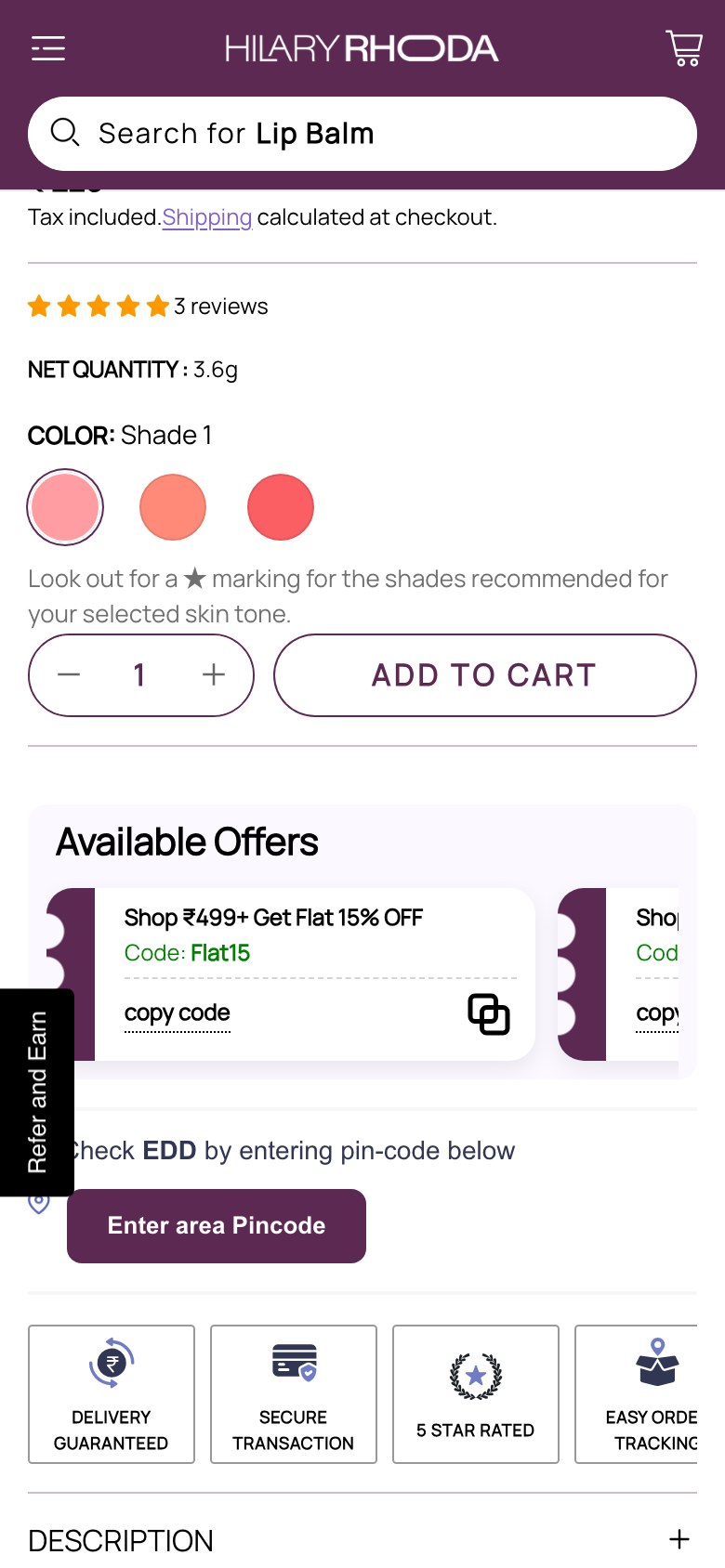Click the copy code link for Flat15
Screen dimensions: 725x1568
pos(178,1013)
